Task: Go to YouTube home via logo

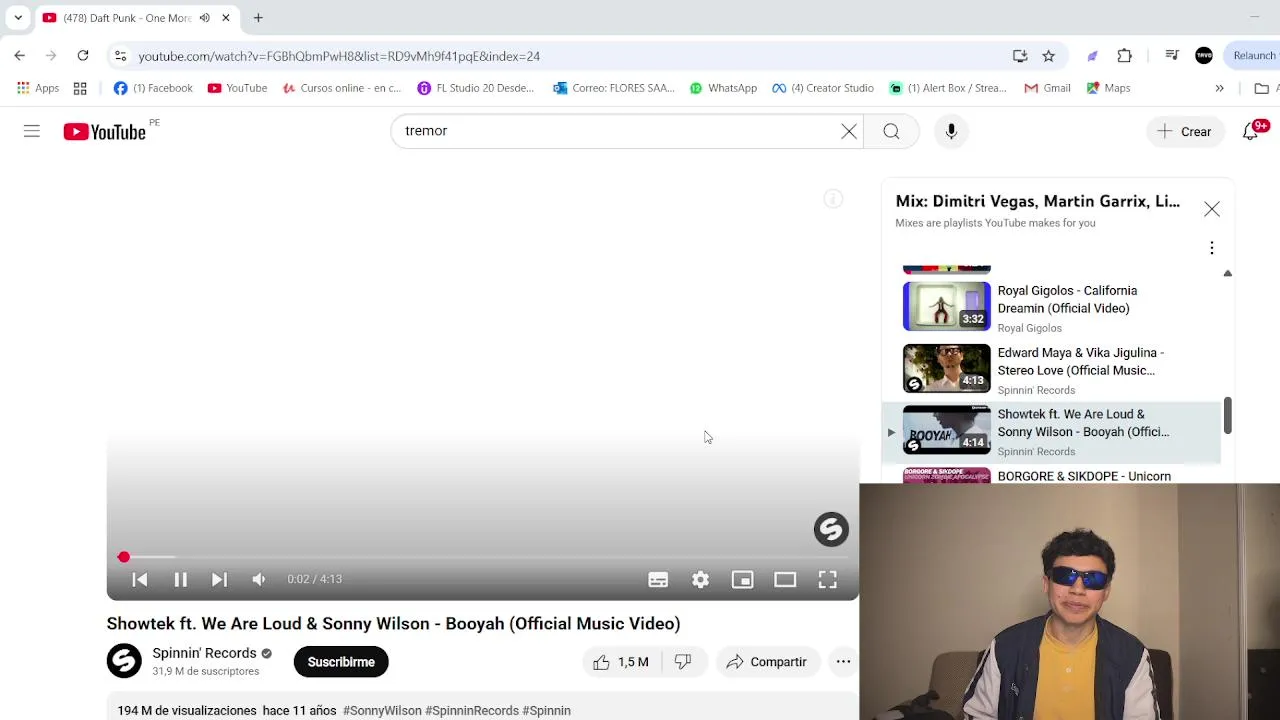Action: tap(105, 131)
